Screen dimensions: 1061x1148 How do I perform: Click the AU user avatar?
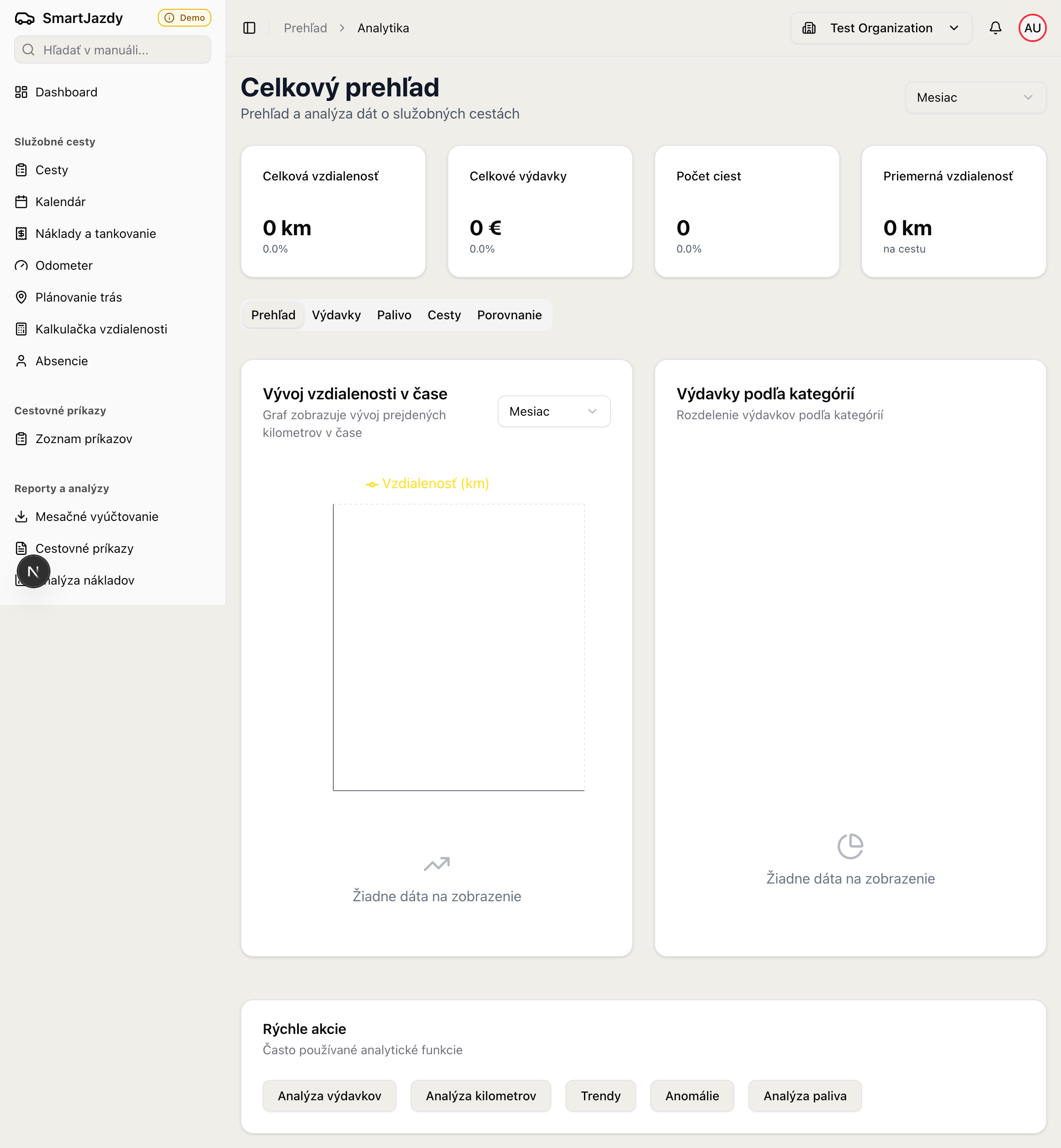1032,27
